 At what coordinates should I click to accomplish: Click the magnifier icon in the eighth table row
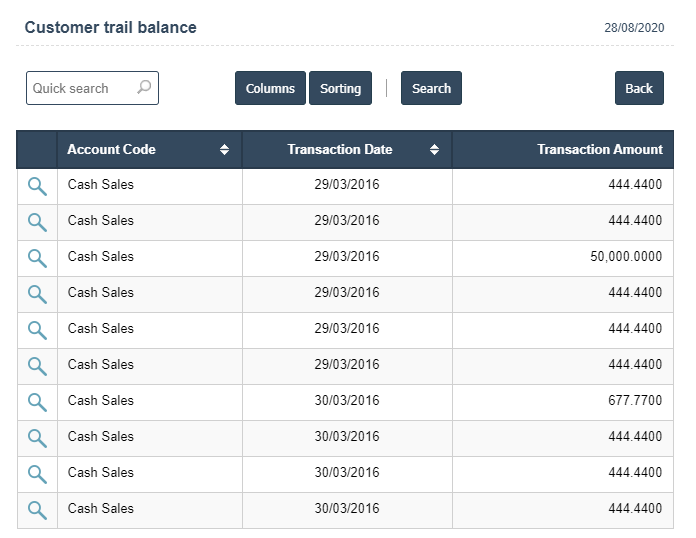coord(37,438)
